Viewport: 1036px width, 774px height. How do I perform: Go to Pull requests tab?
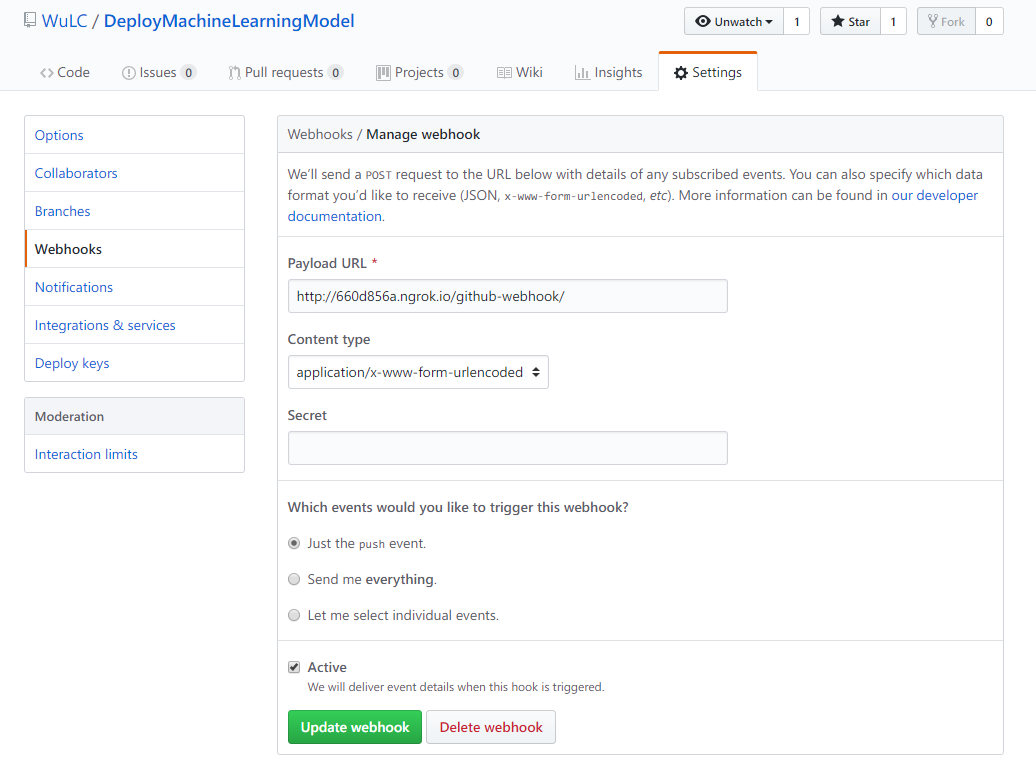pyautogui.click(x=285, y=73)
